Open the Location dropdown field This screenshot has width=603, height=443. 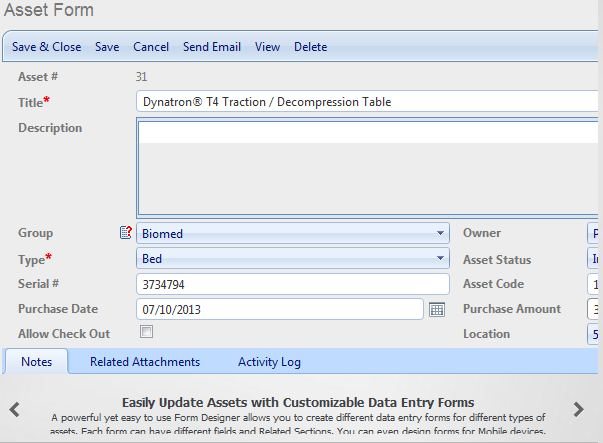593,334
